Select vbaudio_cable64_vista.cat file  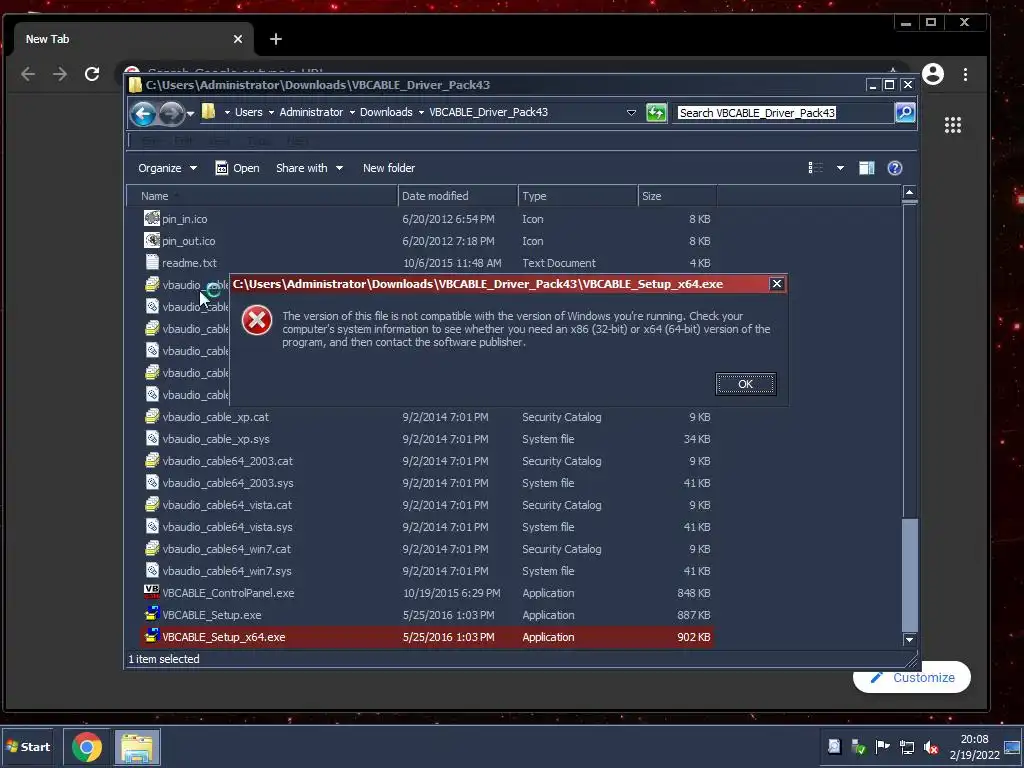coord(427,505)
